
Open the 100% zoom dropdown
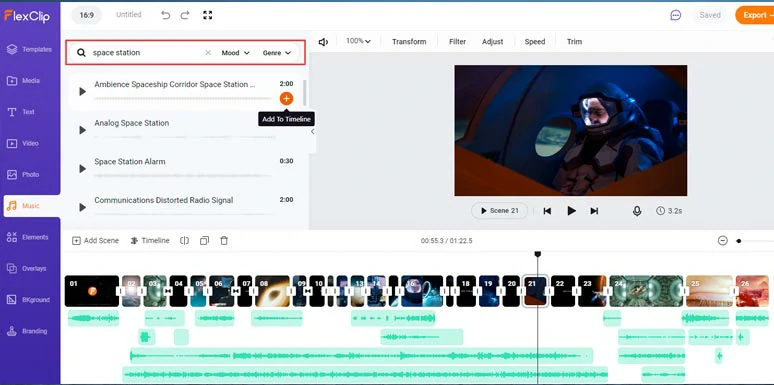[358, 41]
